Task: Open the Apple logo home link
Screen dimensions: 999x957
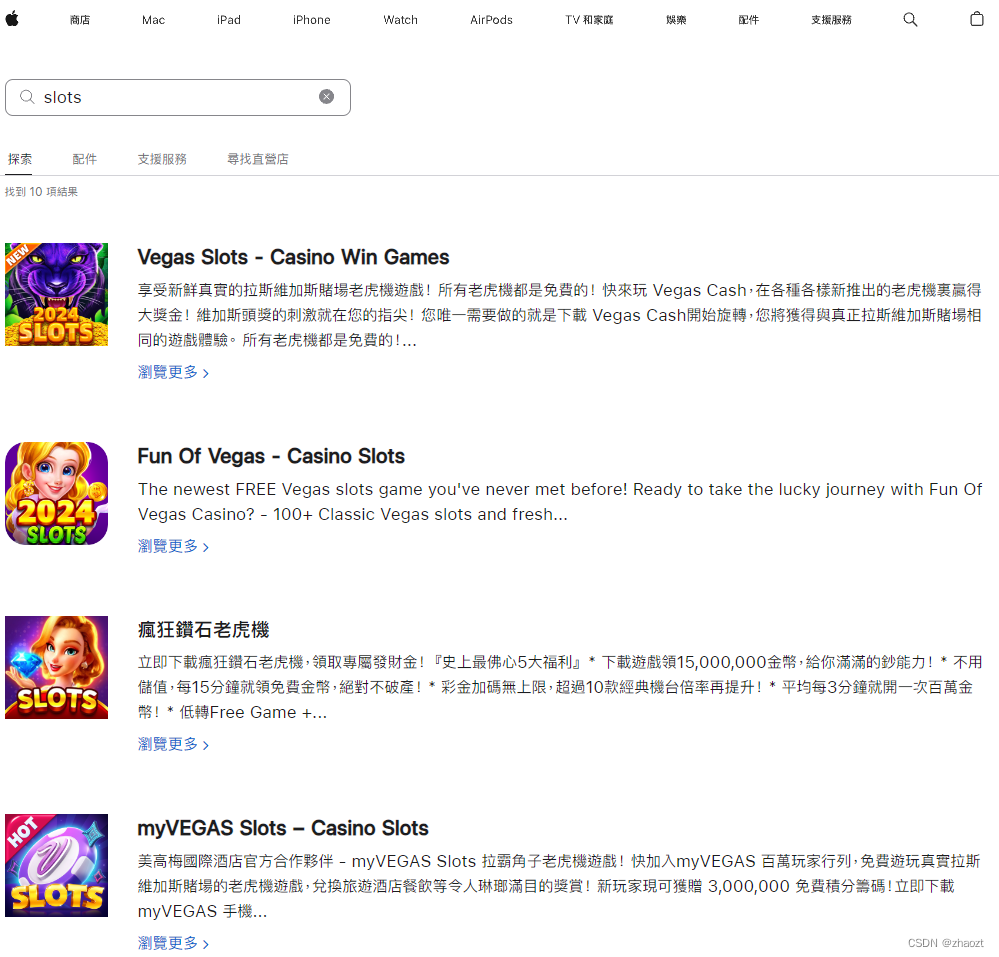Action: pos(12,19)
